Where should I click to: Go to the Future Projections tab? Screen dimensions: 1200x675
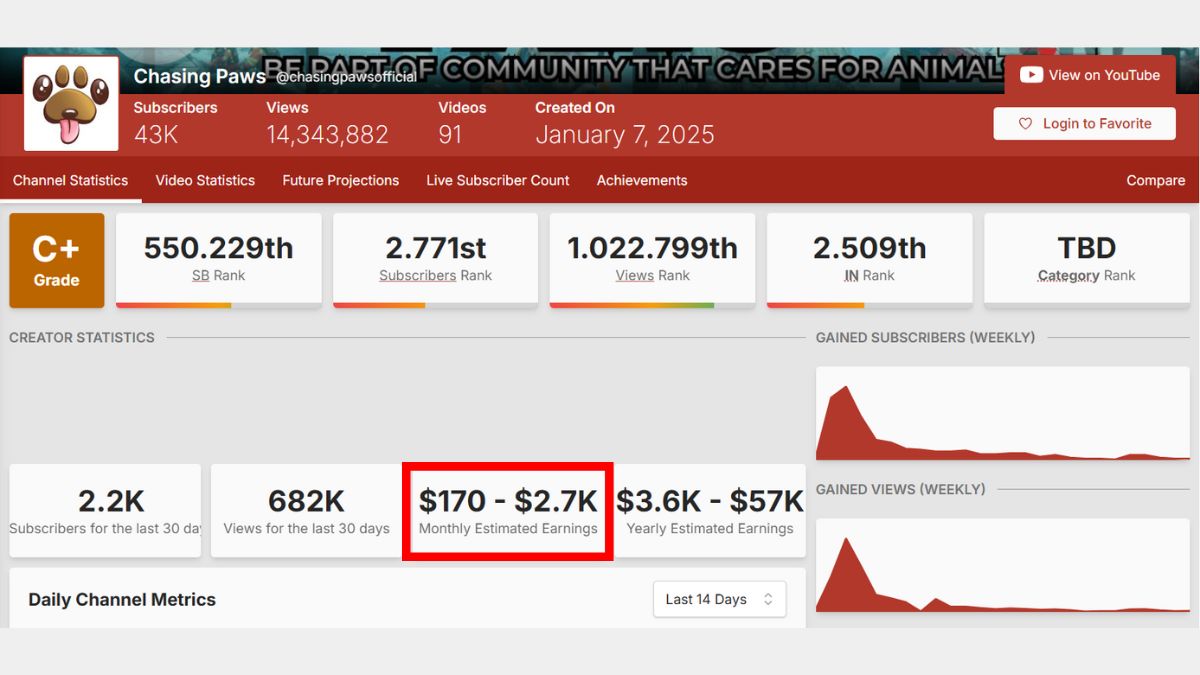click(x=340, y=181)
